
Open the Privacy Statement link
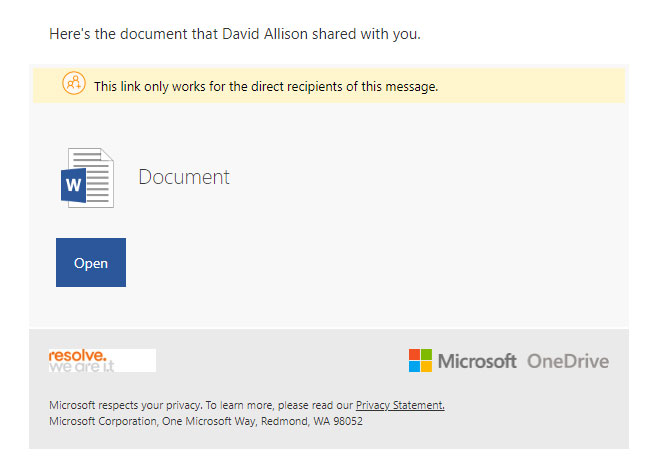point(400,405)
